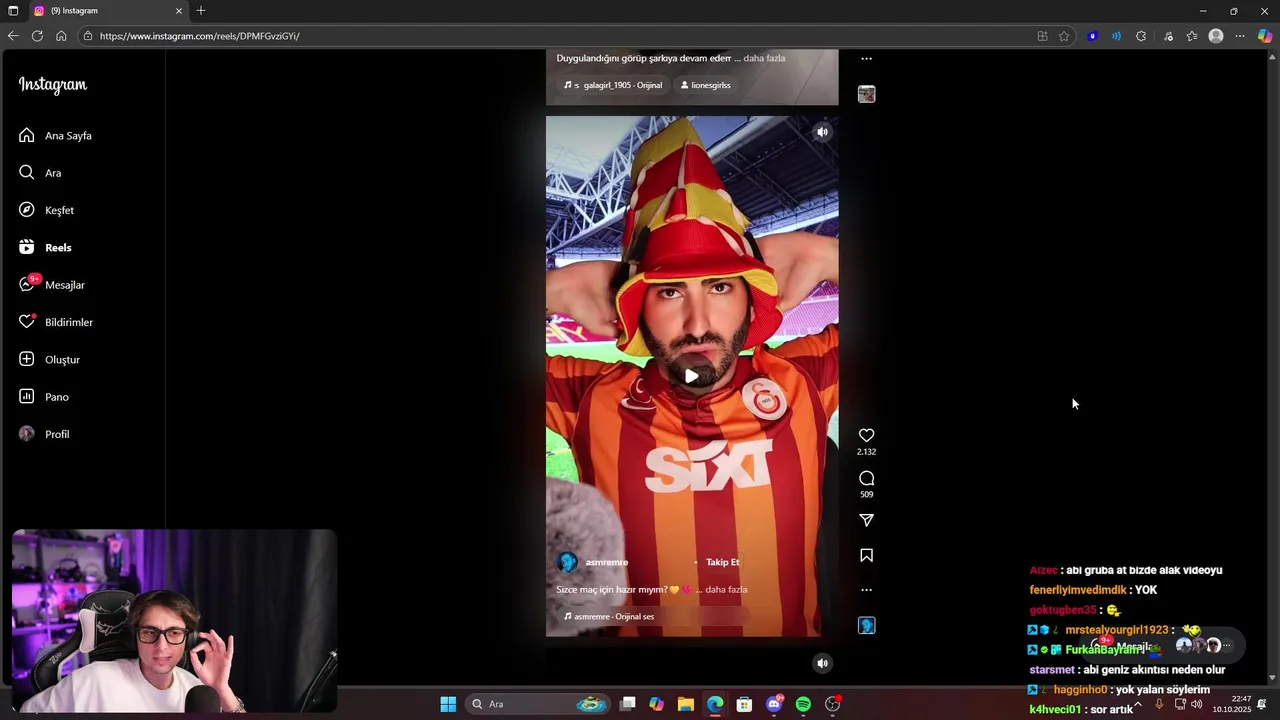Viewport: 1280px width, 720px height.
Task: Open Ana Sayfa in the Instagram sidebar
Action: pos(55,135)
